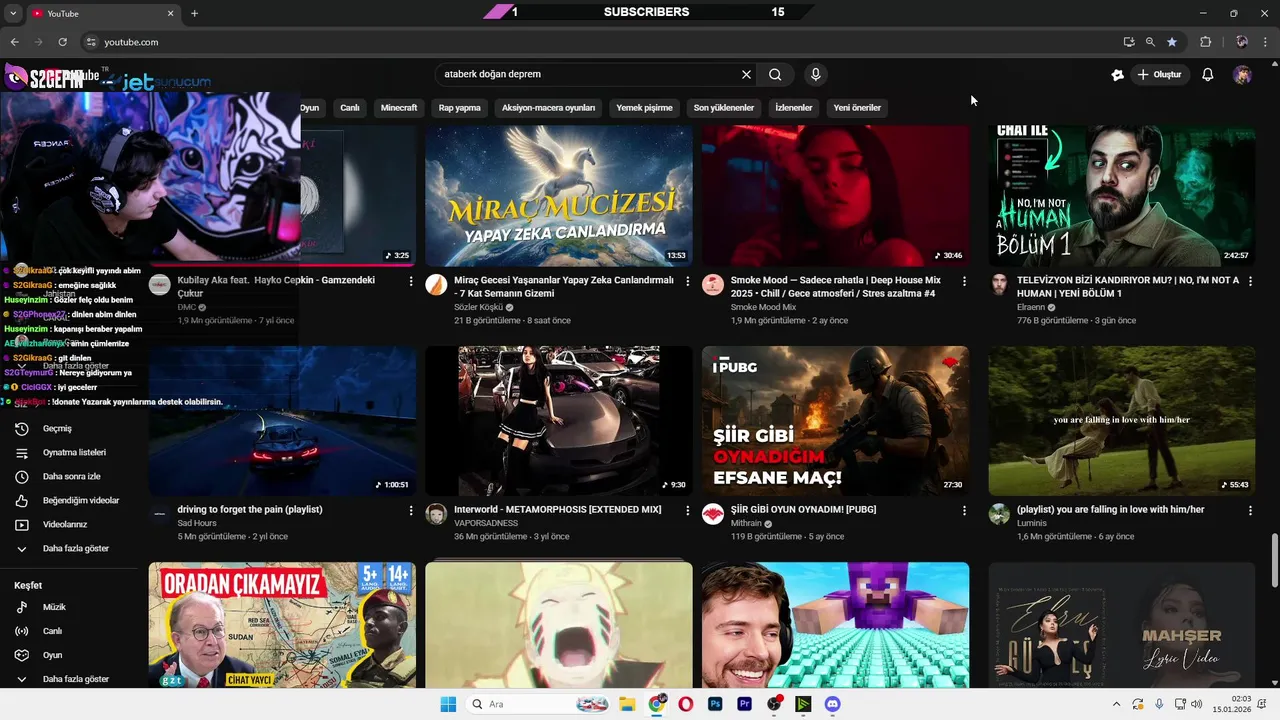Open Photoshop from the taskbar
The image size is (1280, 720).
[715, 704]
